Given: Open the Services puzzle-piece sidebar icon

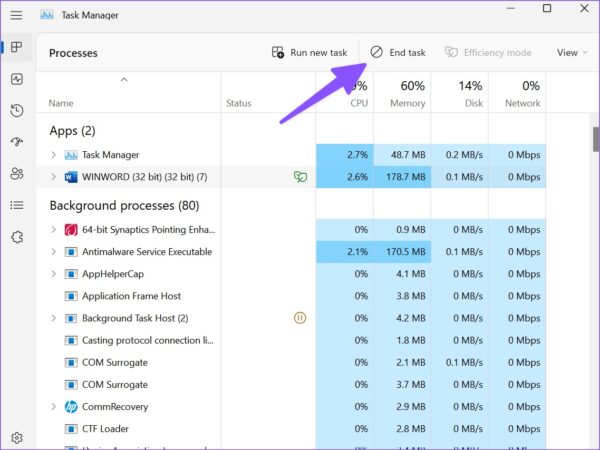Looking at the screenshot, I should point(17,237).
